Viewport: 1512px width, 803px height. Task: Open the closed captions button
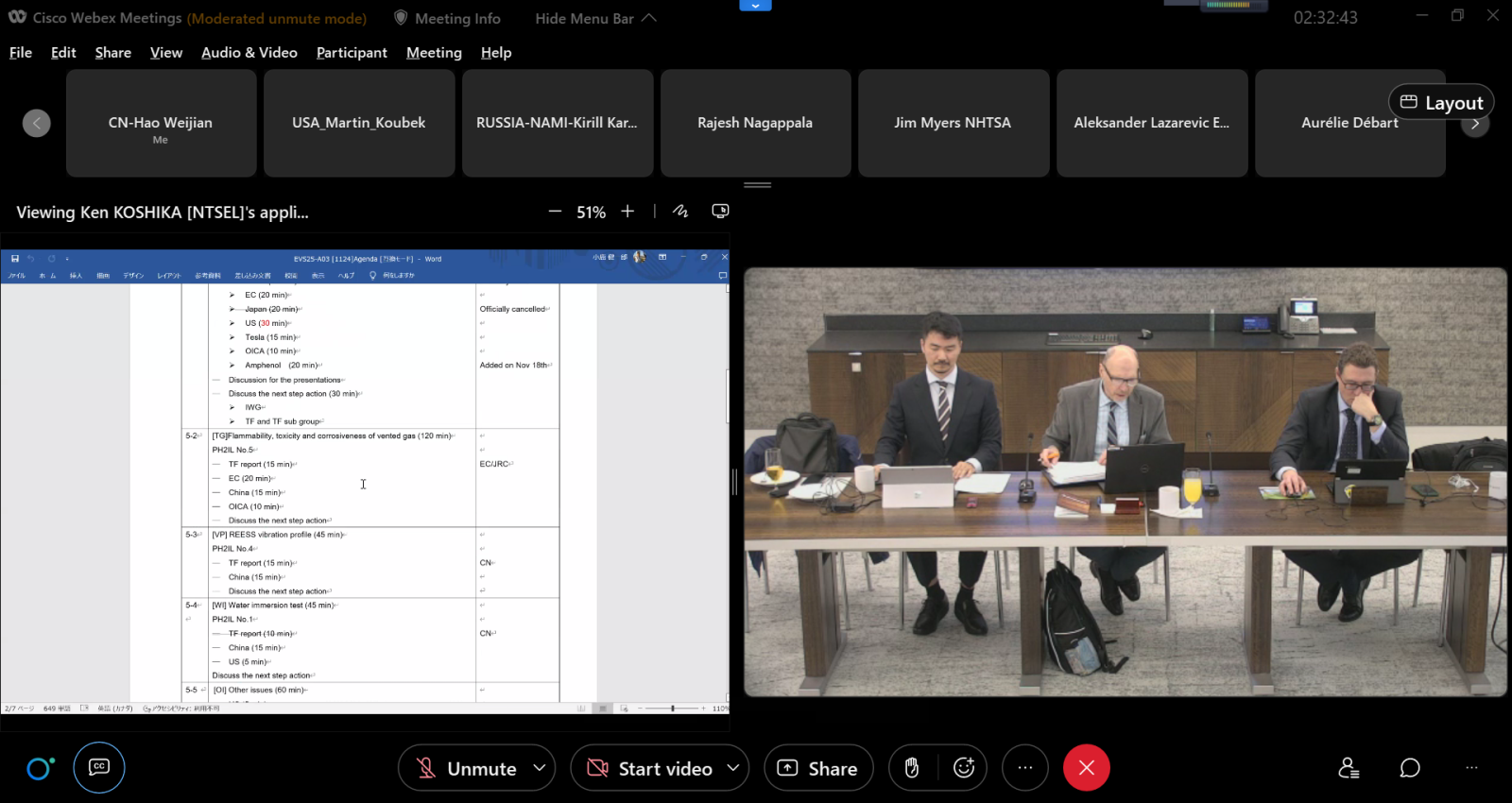click(99, 767)
